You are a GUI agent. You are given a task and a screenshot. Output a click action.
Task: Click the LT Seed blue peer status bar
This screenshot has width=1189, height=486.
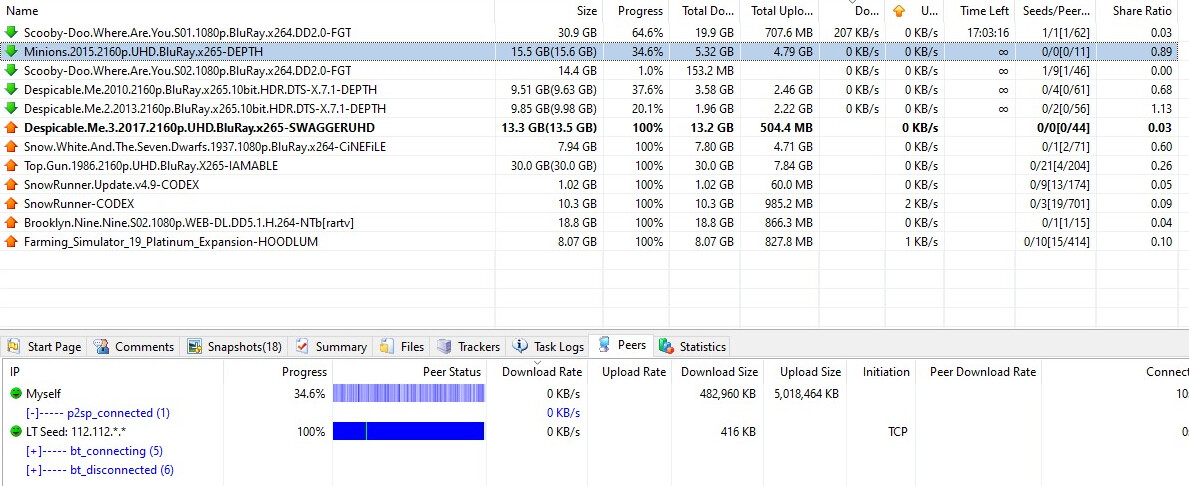[408, 432]
